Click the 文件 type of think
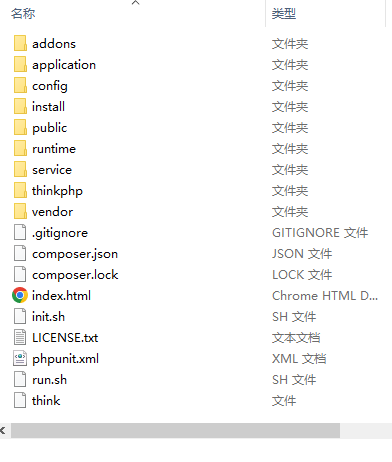 pos(284,401)
